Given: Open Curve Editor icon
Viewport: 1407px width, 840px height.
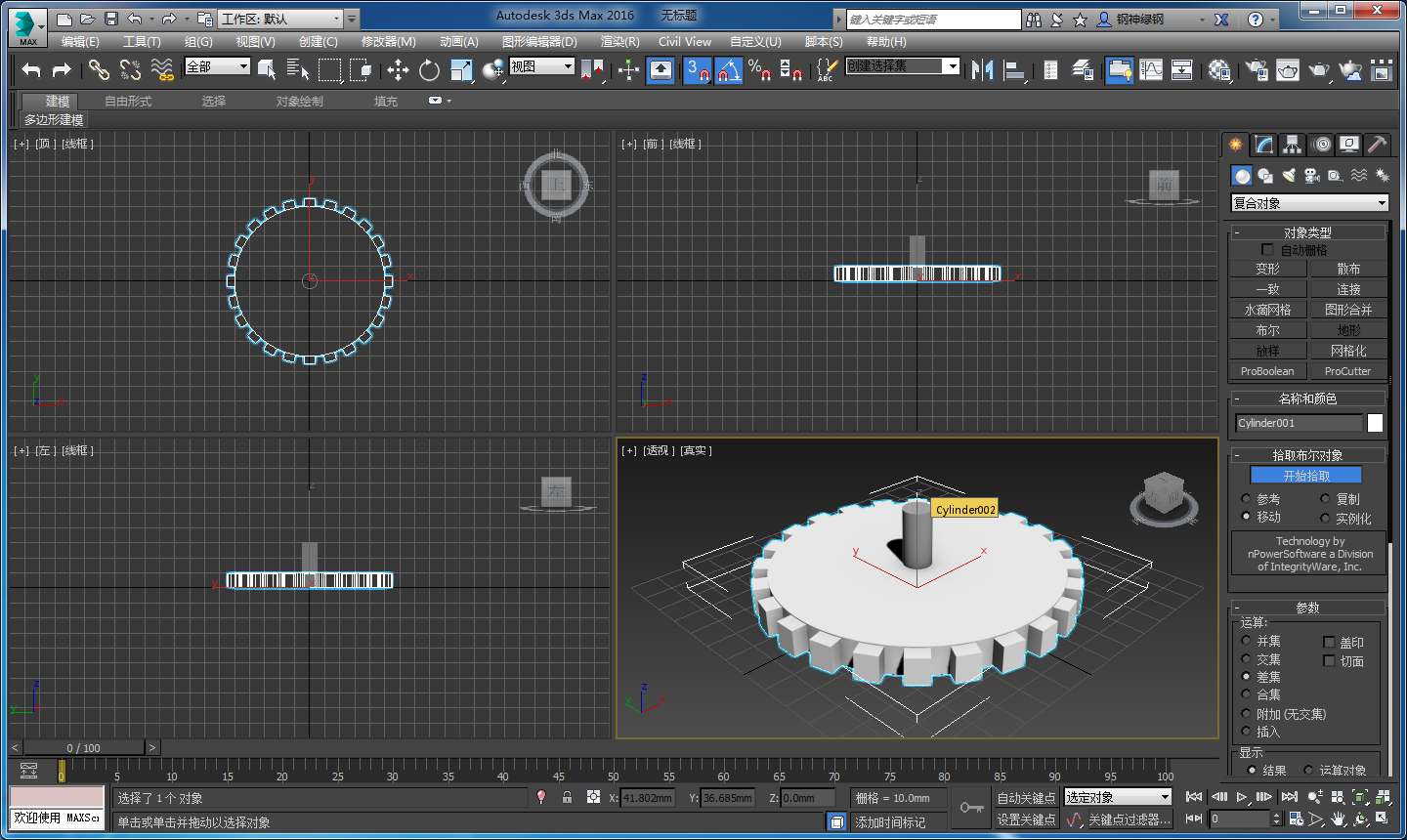Looking at the screenshot, I should 1152,69.
